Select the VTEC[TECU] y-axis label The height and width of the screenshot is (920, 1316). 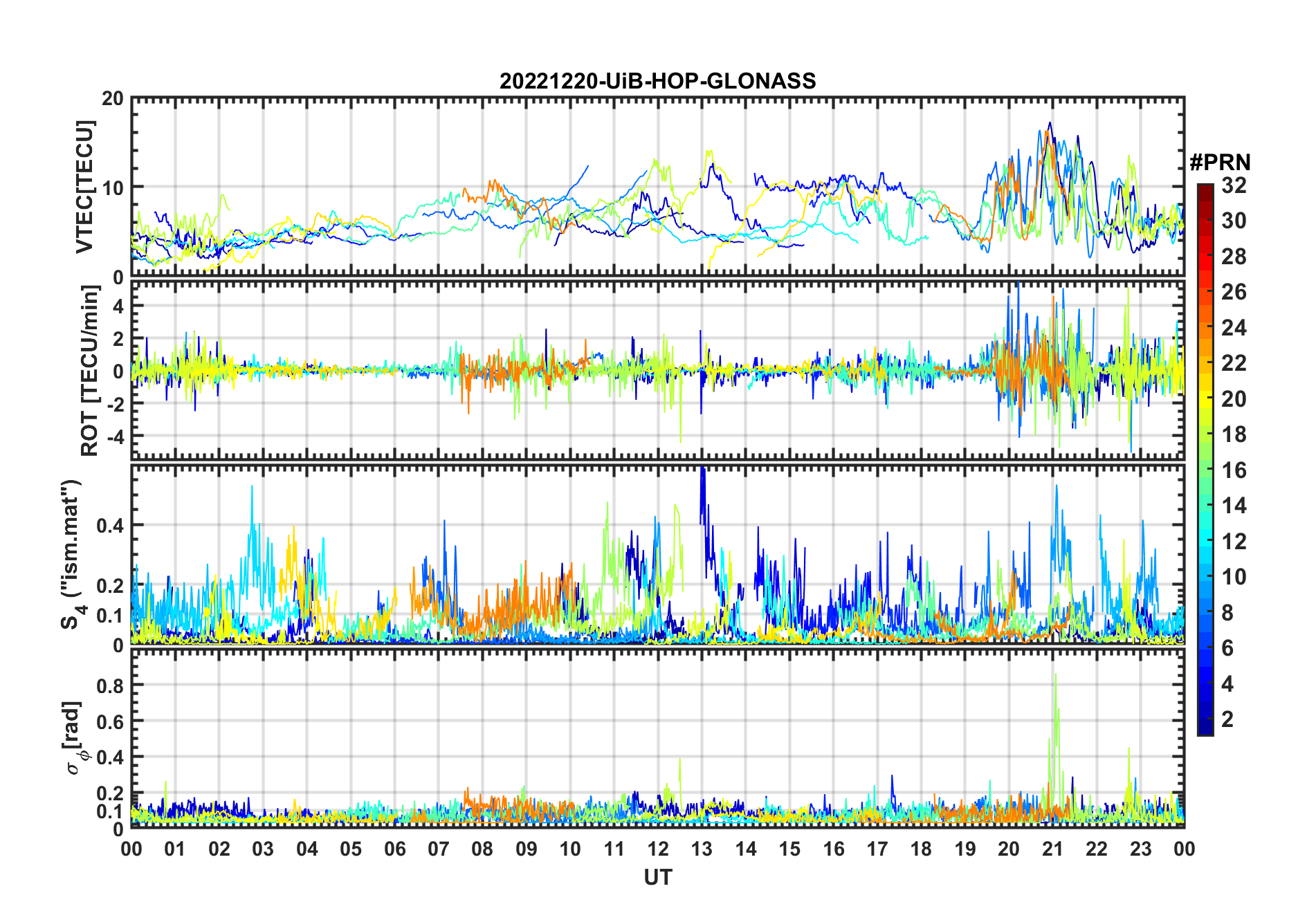[85, 187]
